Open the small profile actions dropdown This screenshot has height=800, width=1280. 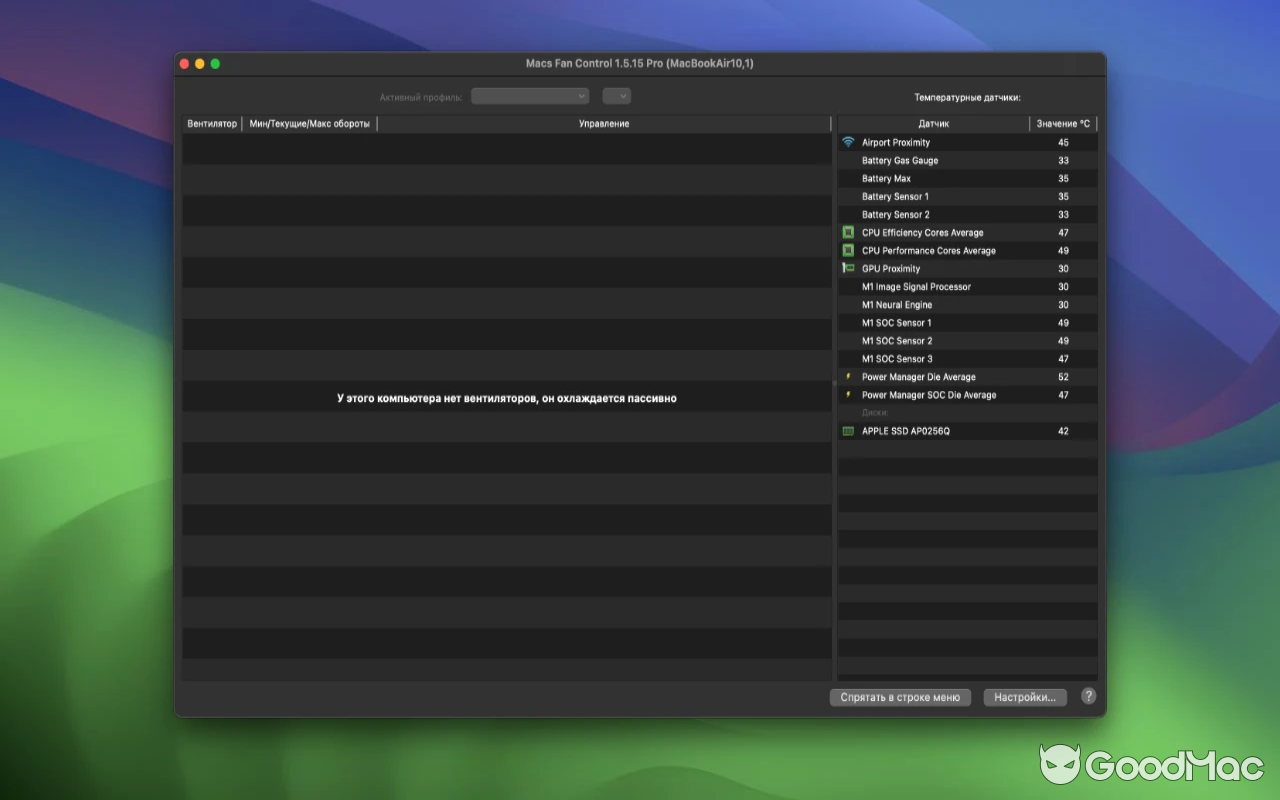pyautogui.click(x=616, y=95)
